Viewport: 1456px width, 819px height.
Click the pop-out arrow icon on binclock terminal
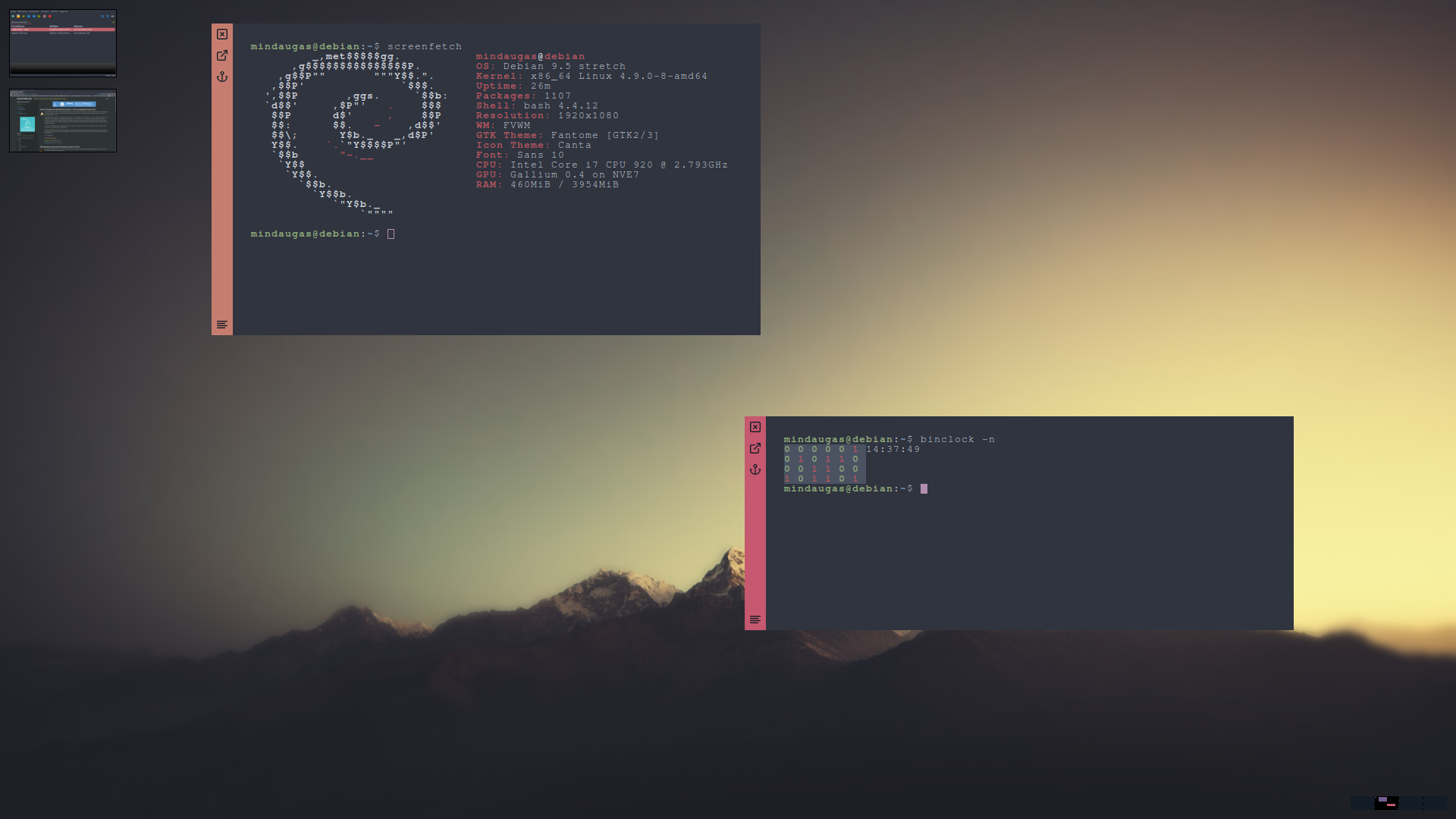(755, 448)
